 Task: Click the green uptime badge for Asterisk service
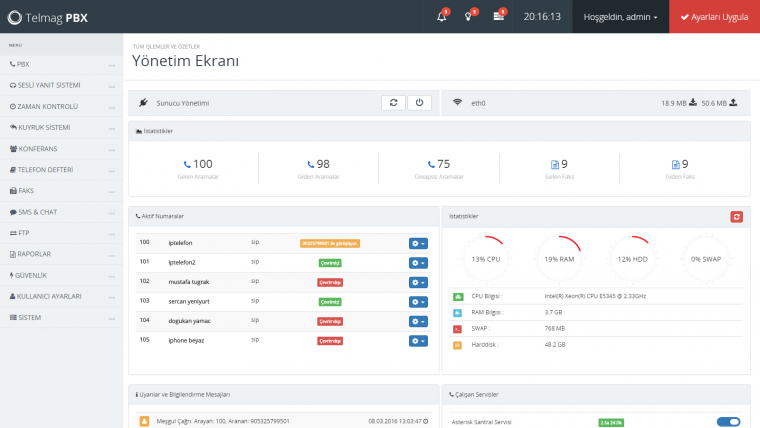click(611, 423)
